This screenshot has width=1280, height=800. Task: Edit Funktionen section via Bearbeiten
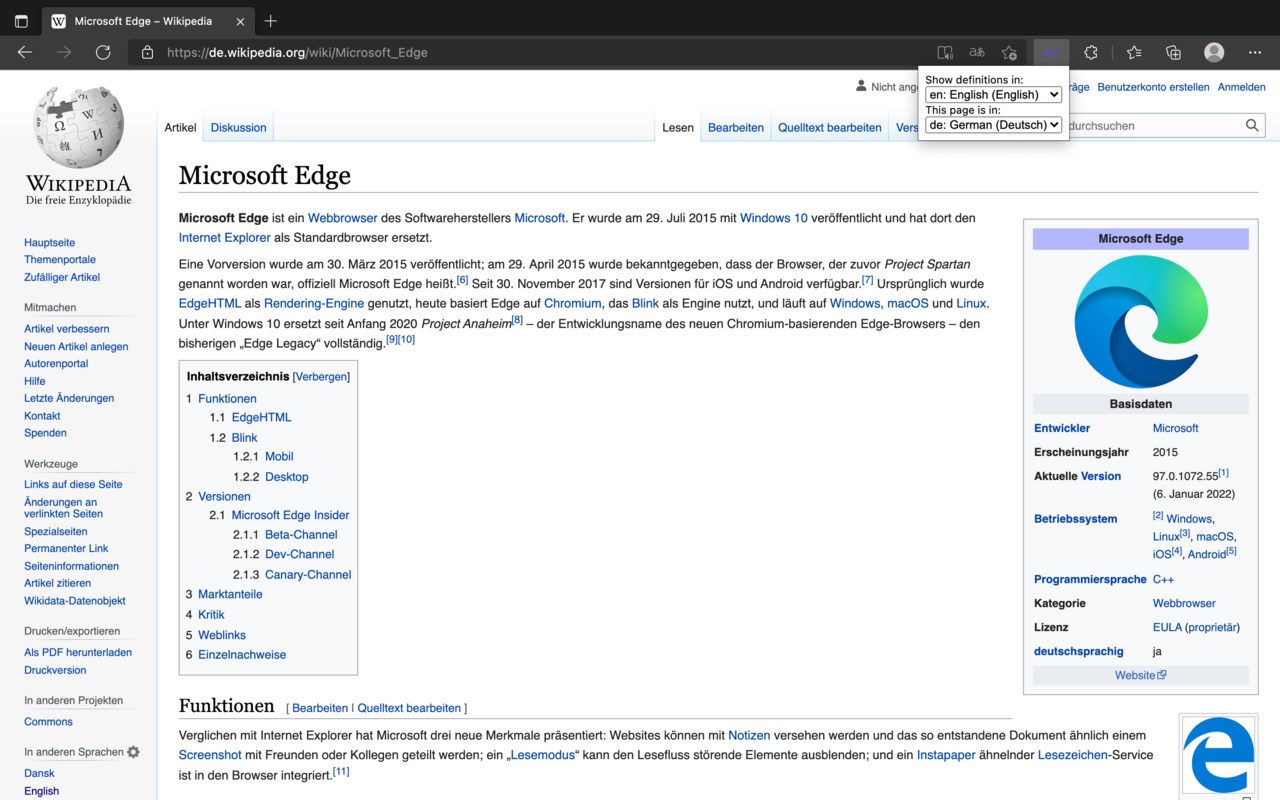(320, 708)
